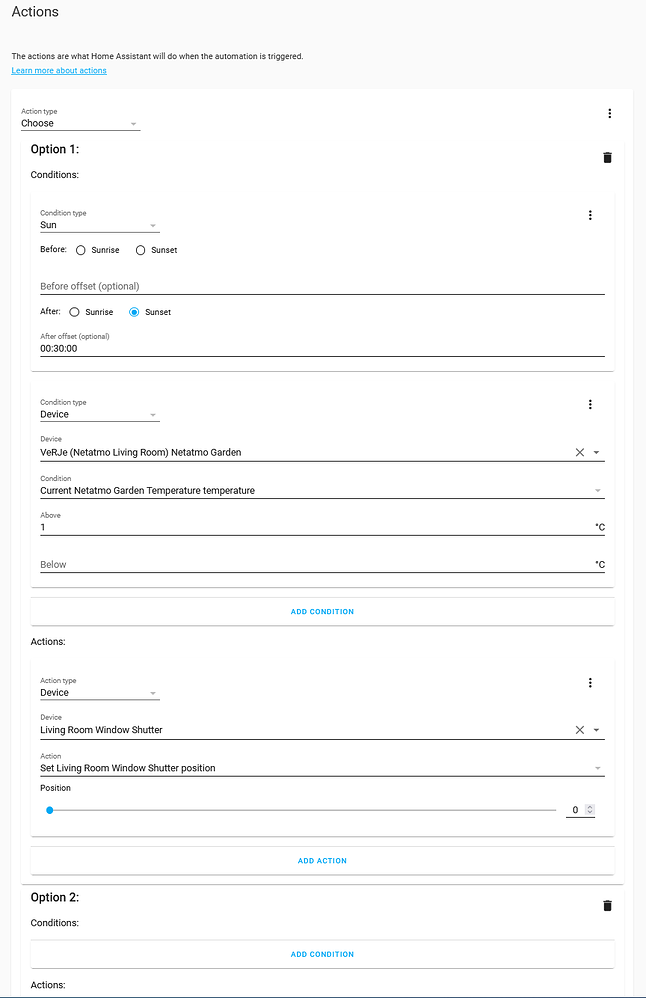Click the Position slider handle
The height and width of the screenshot is (998, 646).
(x=49, y=810)
